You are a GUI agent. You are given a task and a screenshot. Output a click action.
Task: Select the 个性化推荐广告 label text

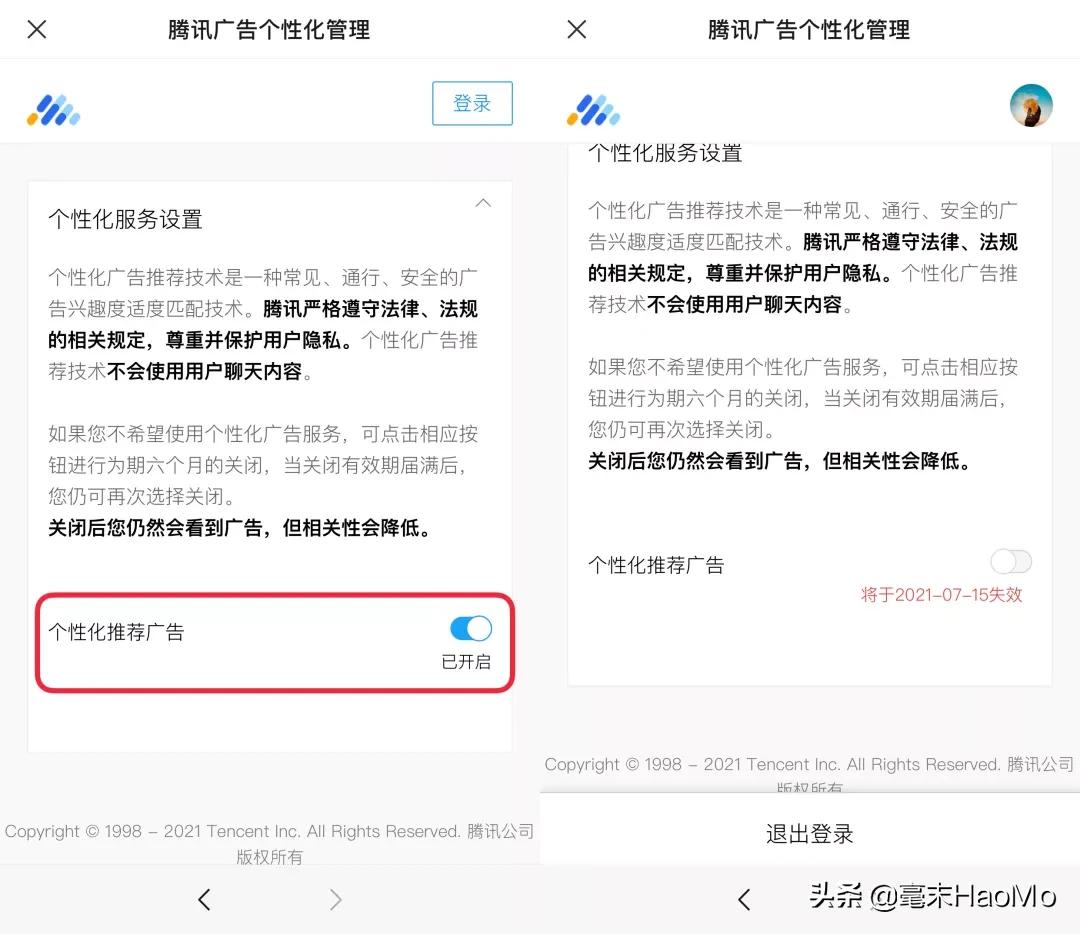coord(117,631)
